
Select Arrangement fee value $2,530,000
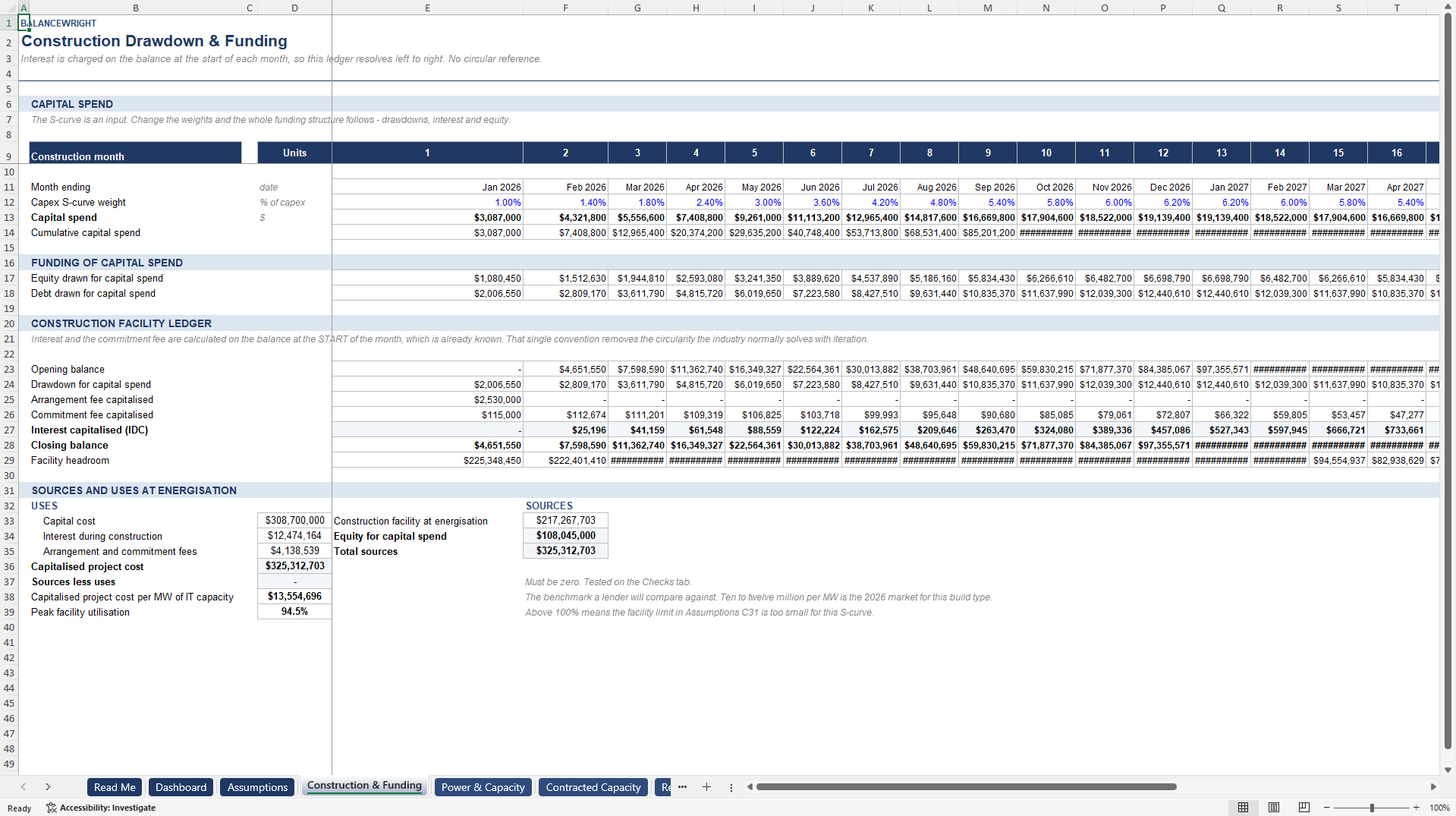(x=427, y=400)
